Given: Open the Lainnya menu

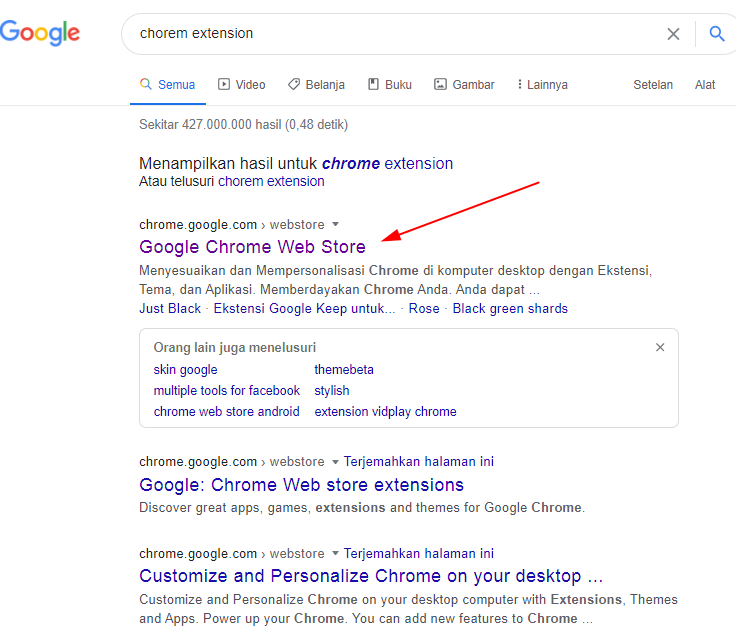Looking at the screenshot, I should click(543, 84).
